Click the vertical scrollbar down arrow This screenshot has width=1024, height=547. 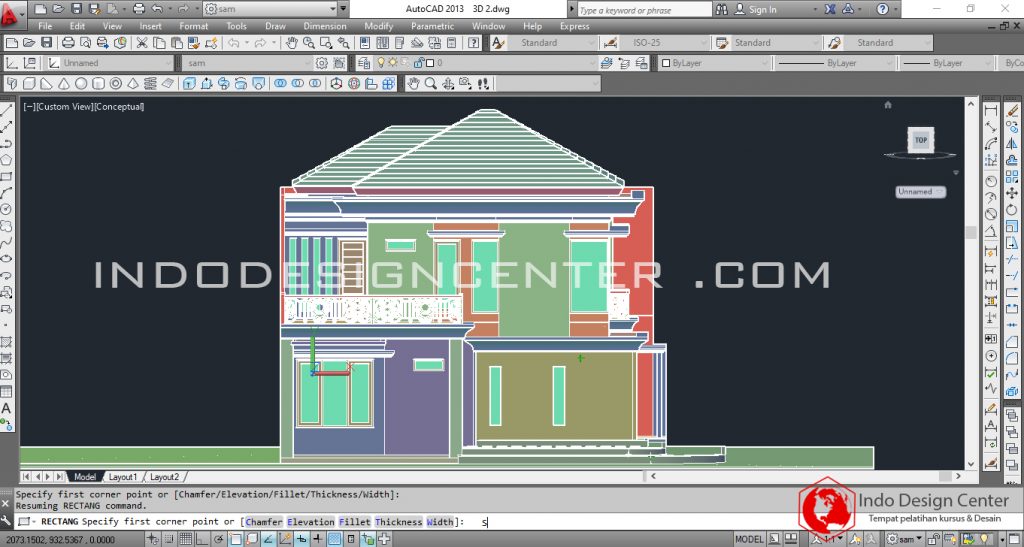coord(970,464)
